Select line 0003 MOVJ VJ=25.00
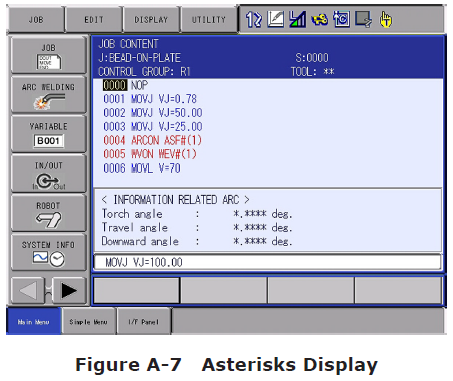 click(153, 127)
